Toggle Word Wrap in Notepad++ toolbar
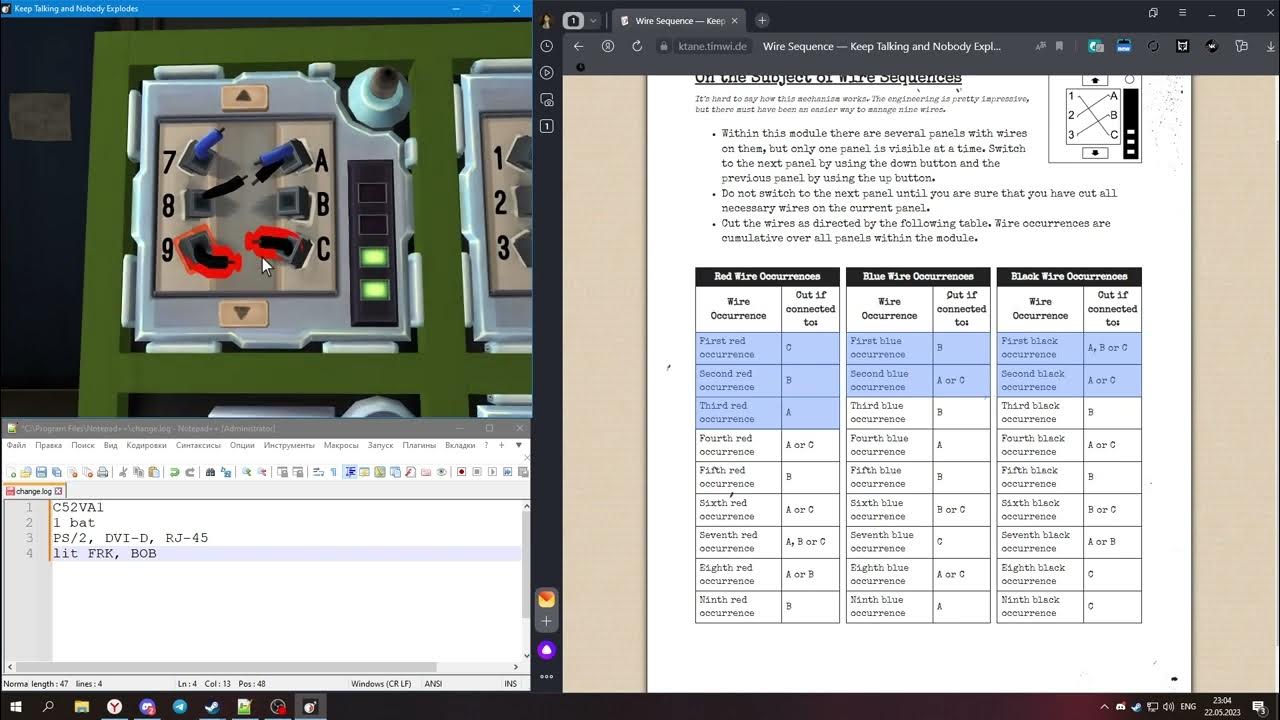Screen dimensions: 1280x720 pos(318,472)
